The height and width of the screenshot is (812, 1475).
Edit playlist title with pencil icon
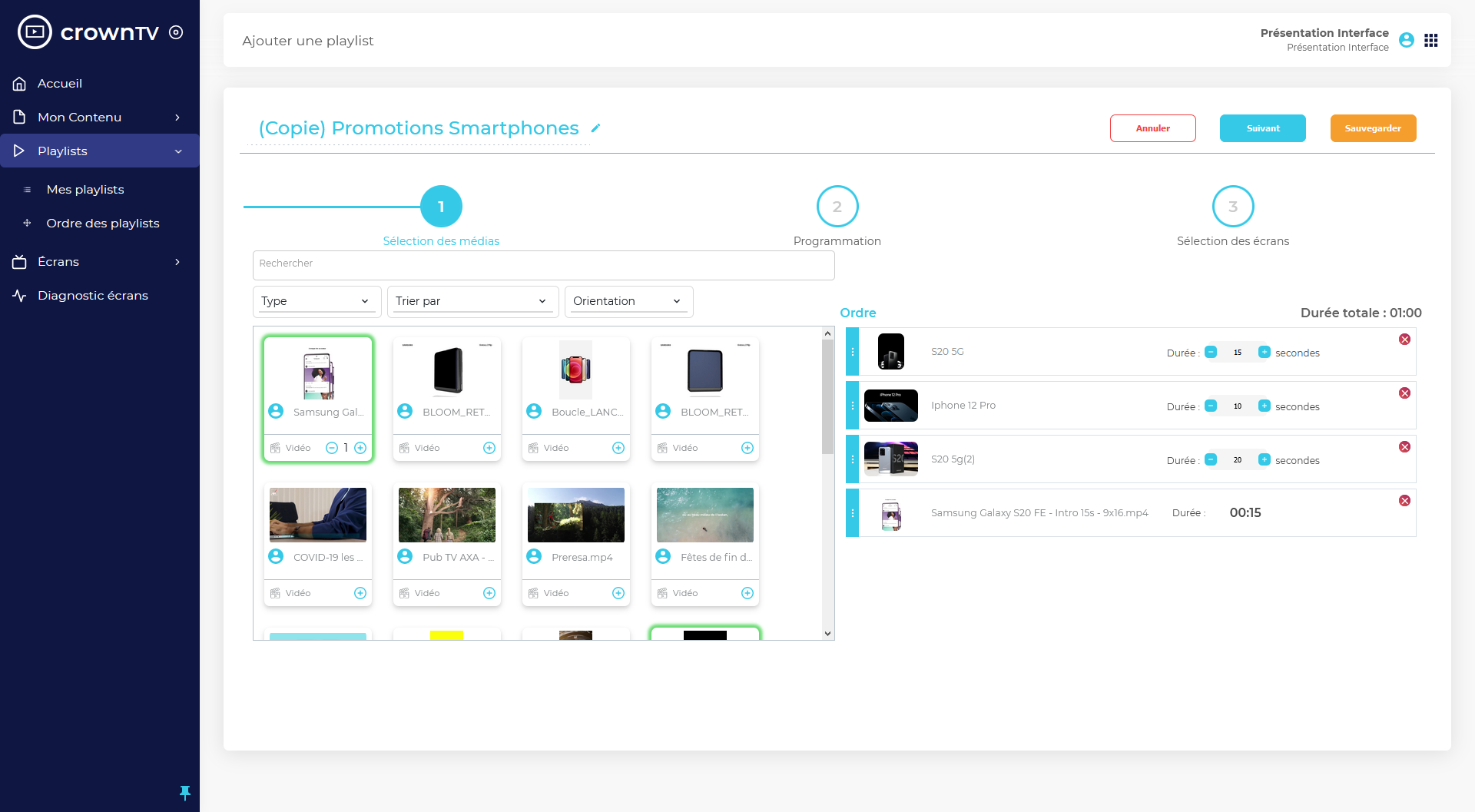tap(595, 128)
